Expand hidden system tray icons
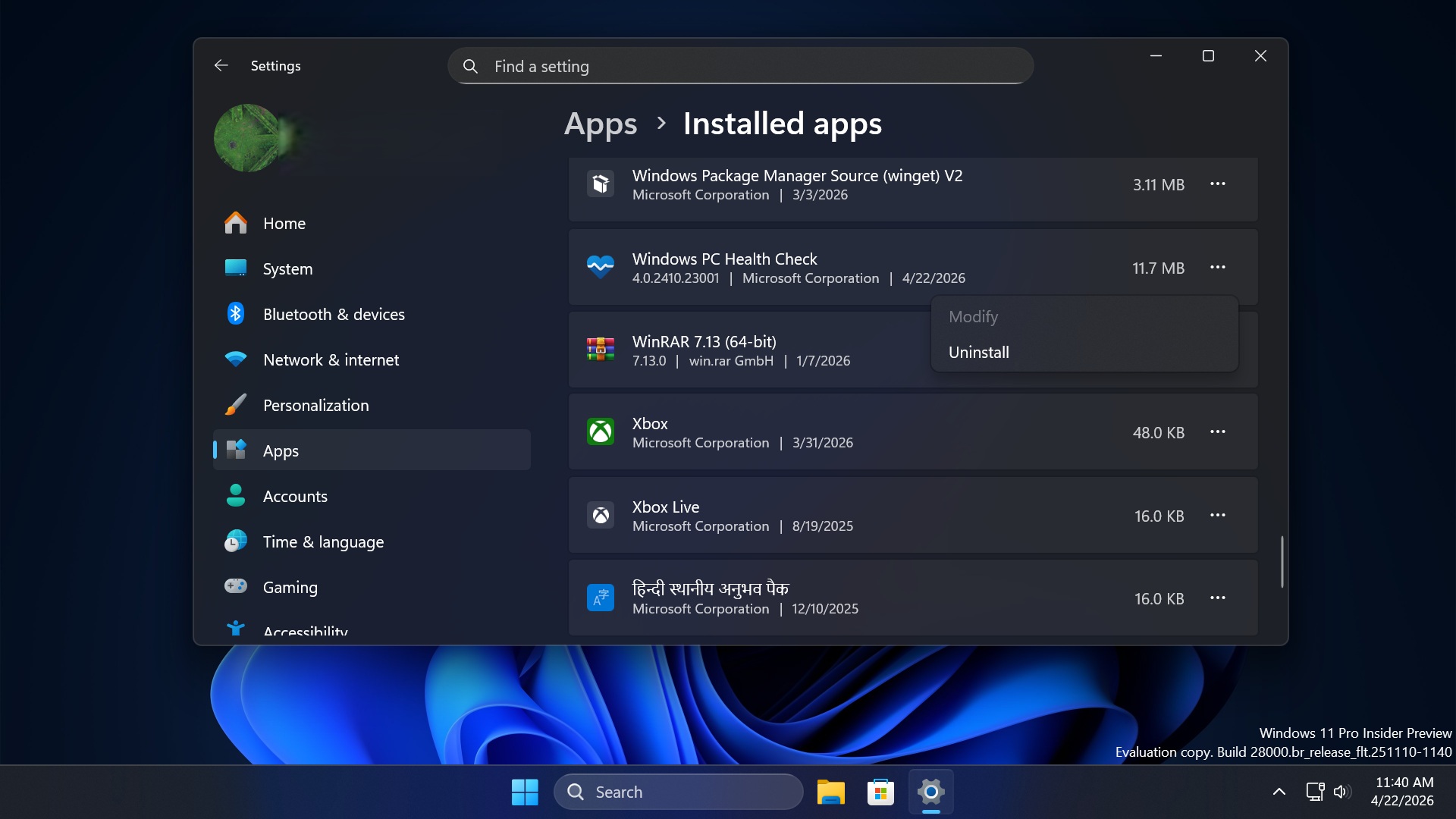1456x819 pixels. [1279, 791]
